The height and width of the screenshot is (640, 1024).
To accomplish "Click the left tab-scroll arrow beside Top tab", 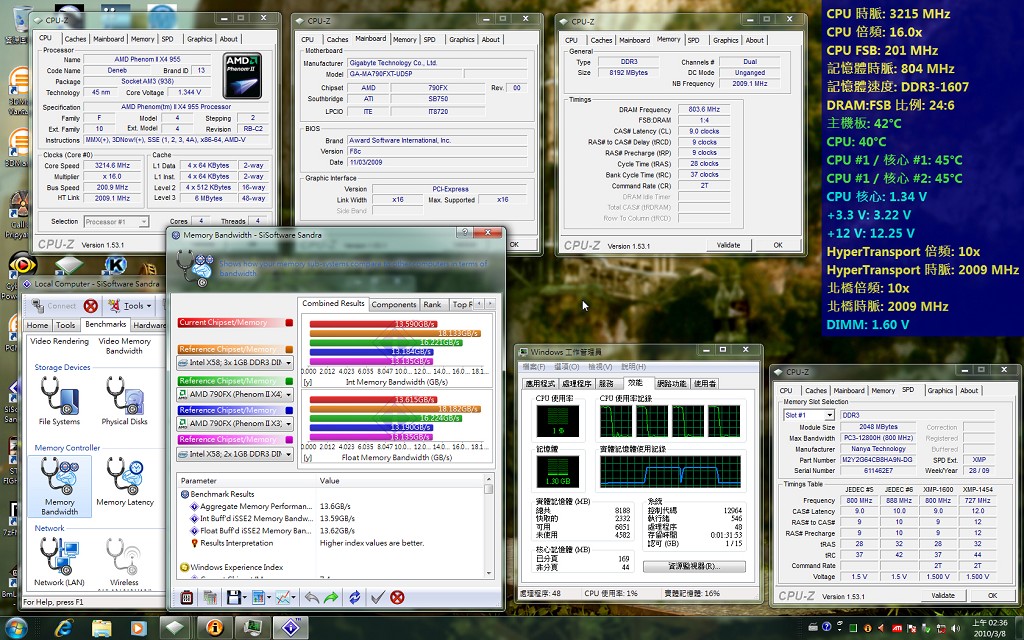I will tap(479, 304).
